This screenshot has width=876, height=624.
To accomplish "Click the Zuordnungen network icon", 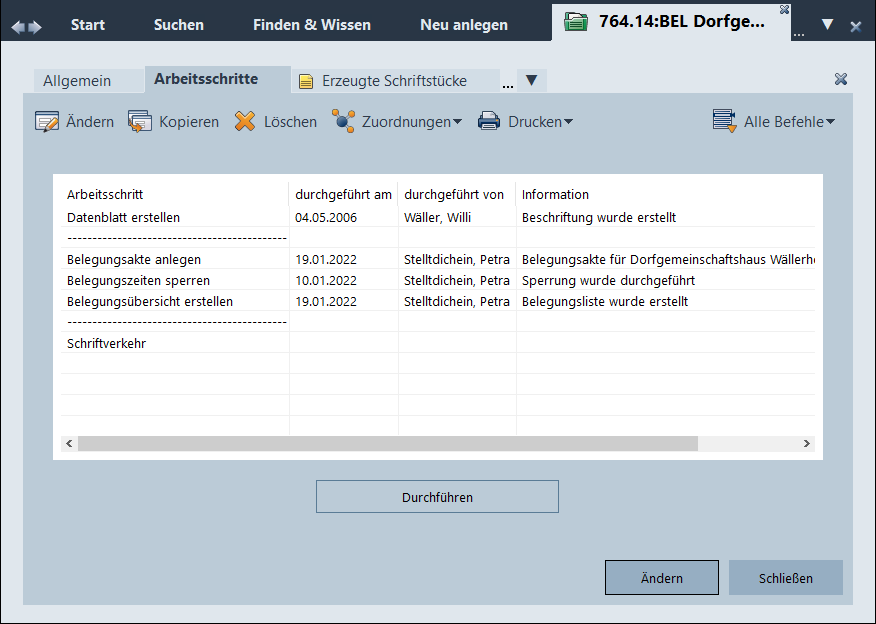I will pos(344,122).
